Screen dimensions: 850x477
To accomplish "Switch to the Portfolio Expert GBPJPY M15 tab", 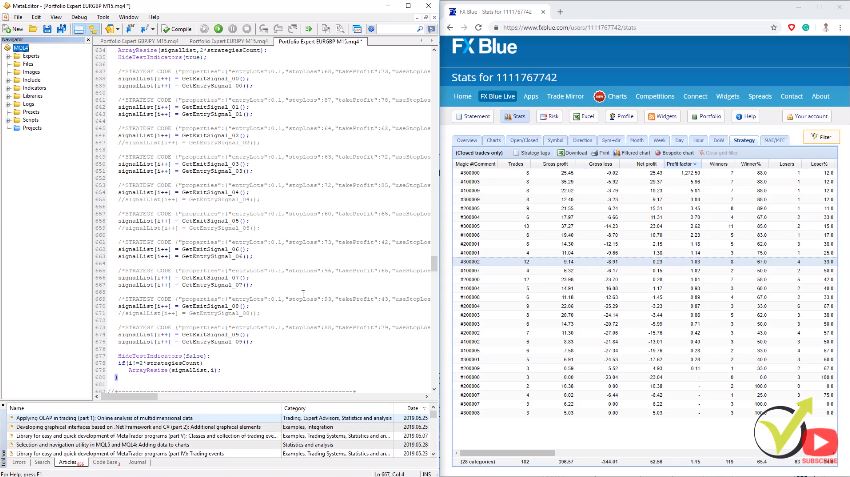I will pos(139,41).
